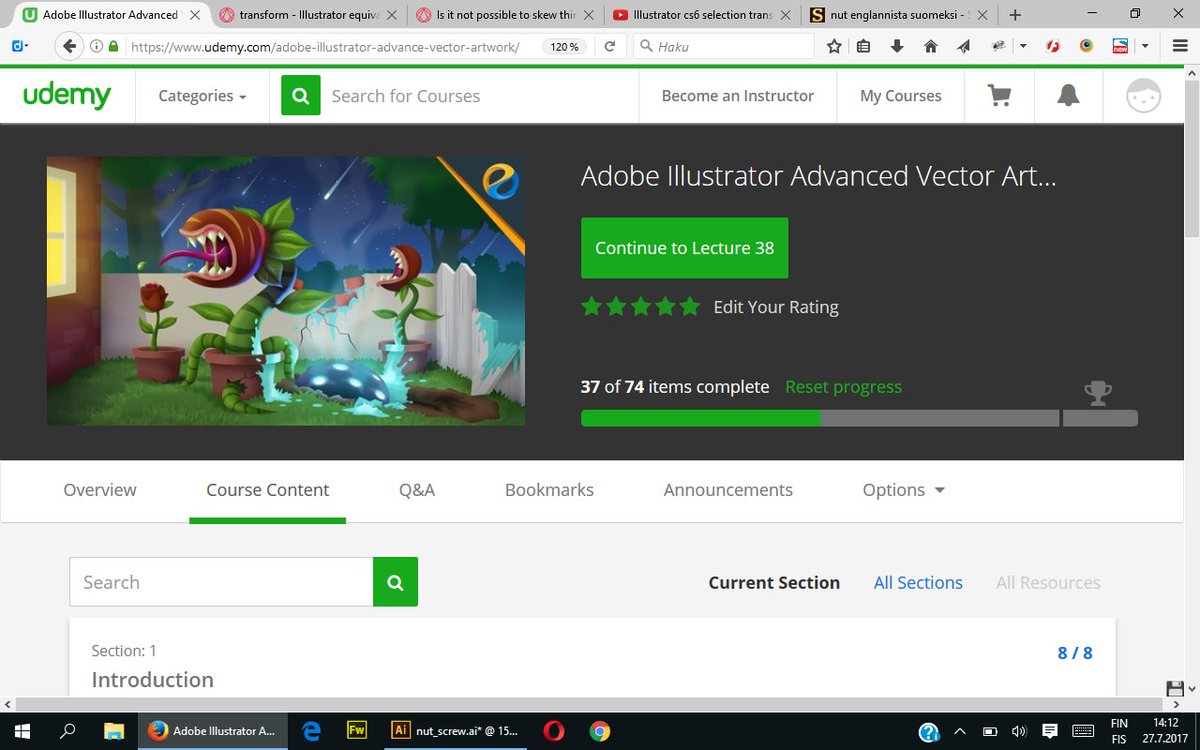This screenshot has width=1200, height=750.
Task: Open Become an Instructor link
Action: pyautogui.click(x=738, y=96)
